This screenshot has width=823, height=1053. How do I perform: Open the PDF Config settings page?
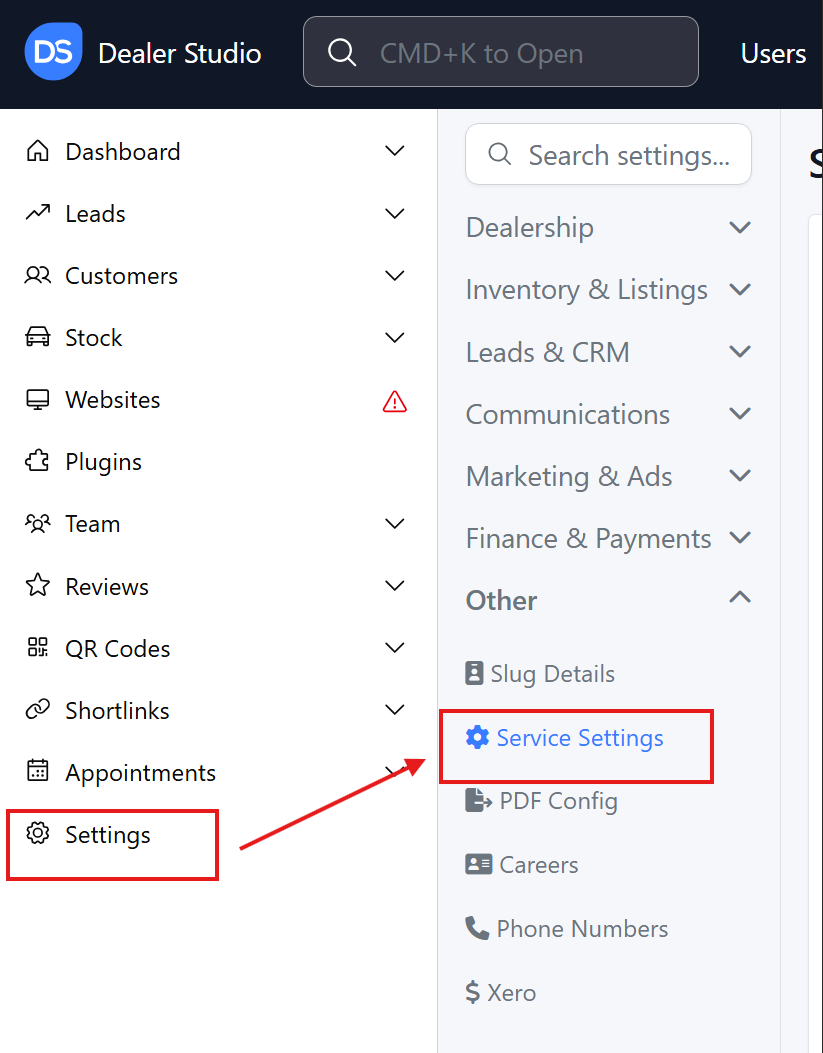(558, 801)
